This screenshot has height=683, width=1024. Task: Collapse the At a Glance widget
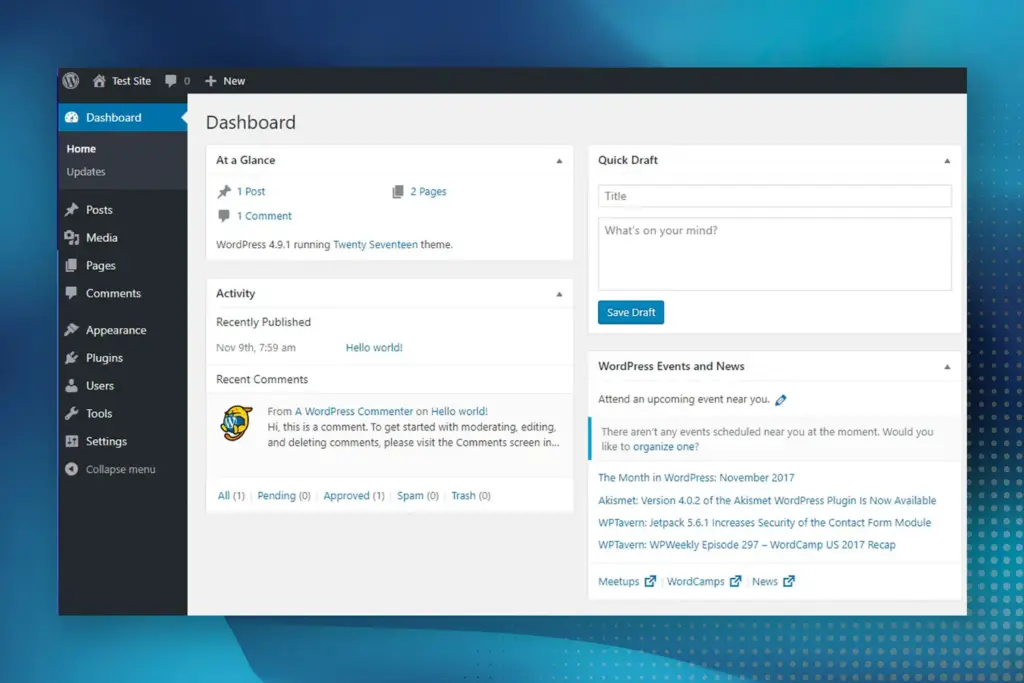(x=561, y=159)
